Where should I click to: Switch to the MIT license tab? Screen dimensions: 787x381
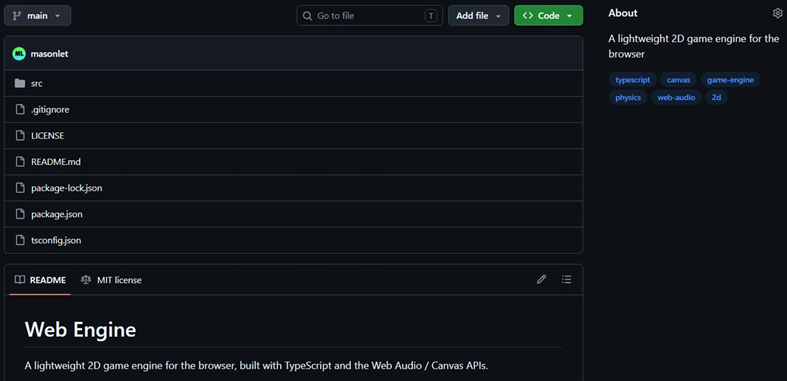[x=111, y=280]
